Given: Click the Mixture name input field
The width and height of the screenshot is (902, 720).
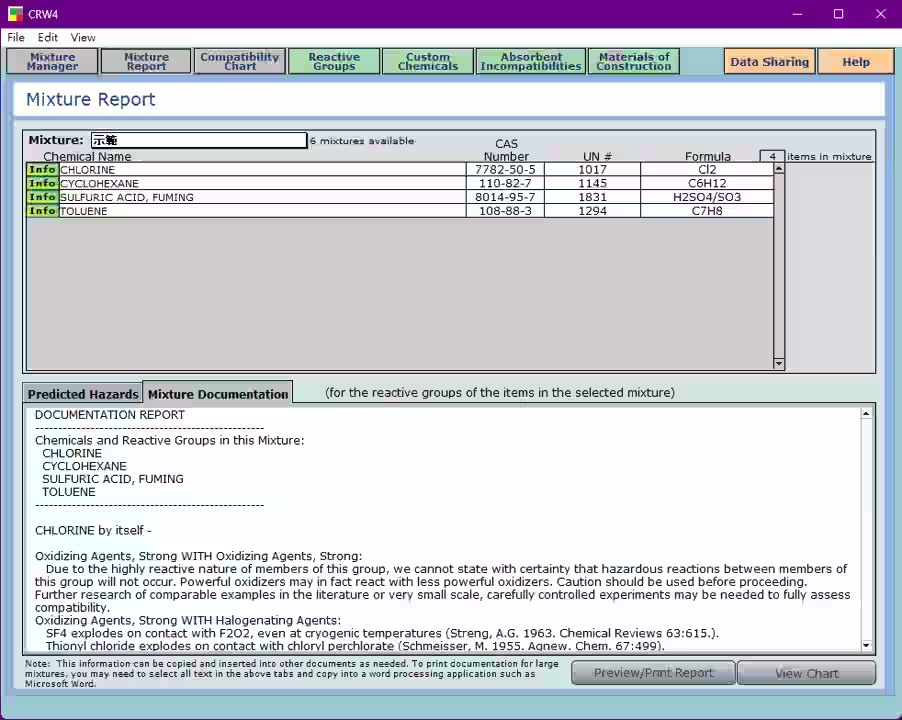Looking at the screenshot, I should [198, 141].
